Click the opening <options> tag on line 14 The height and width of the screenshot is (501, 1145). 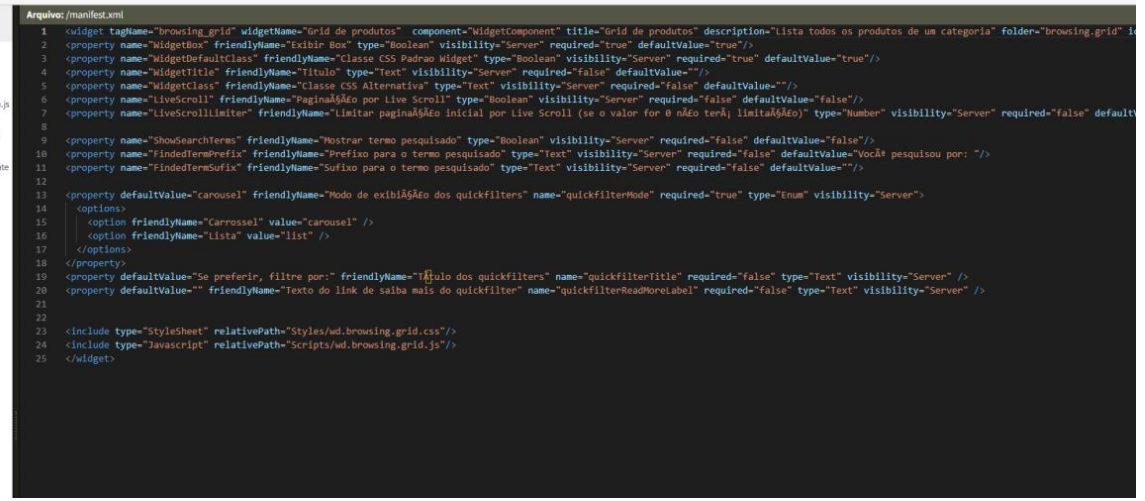[103, 209]
